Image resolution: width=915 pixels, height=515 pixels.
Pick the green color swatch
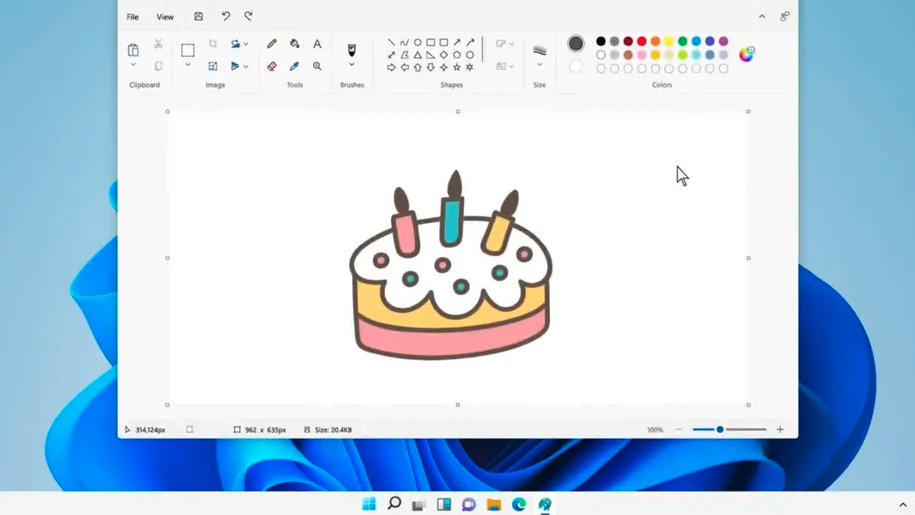(x=683, y=41)
